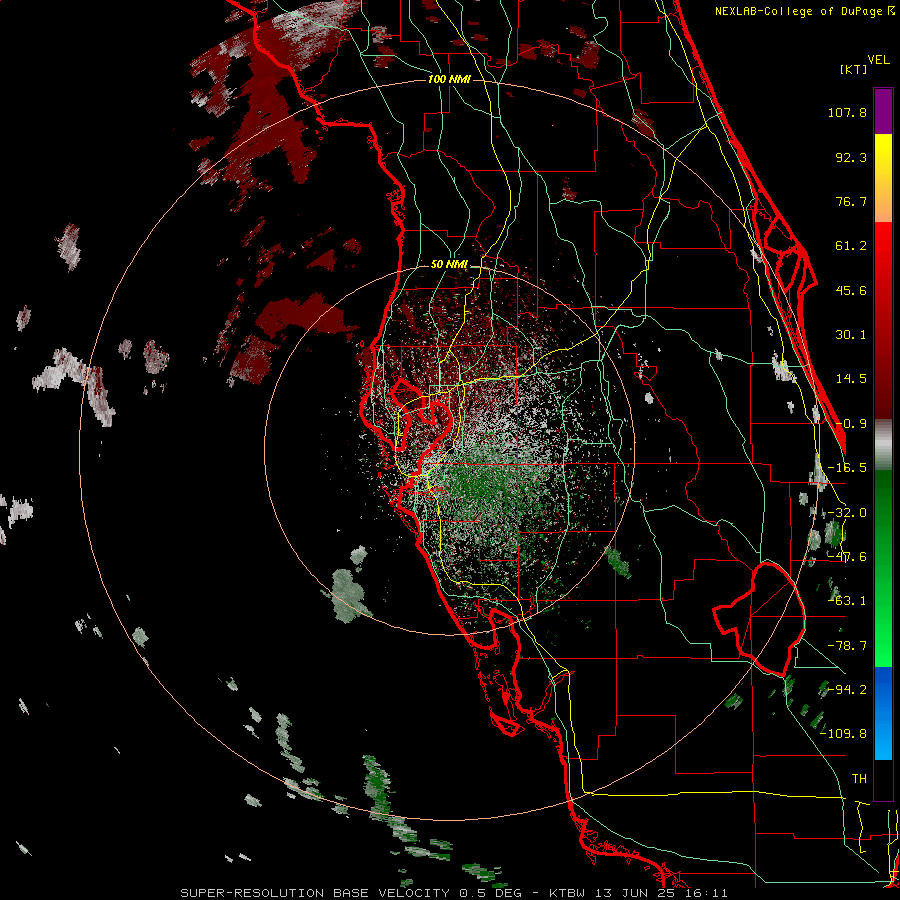
Task: Click the 76.7 velocity scale value
Action: tap(851, 201)
